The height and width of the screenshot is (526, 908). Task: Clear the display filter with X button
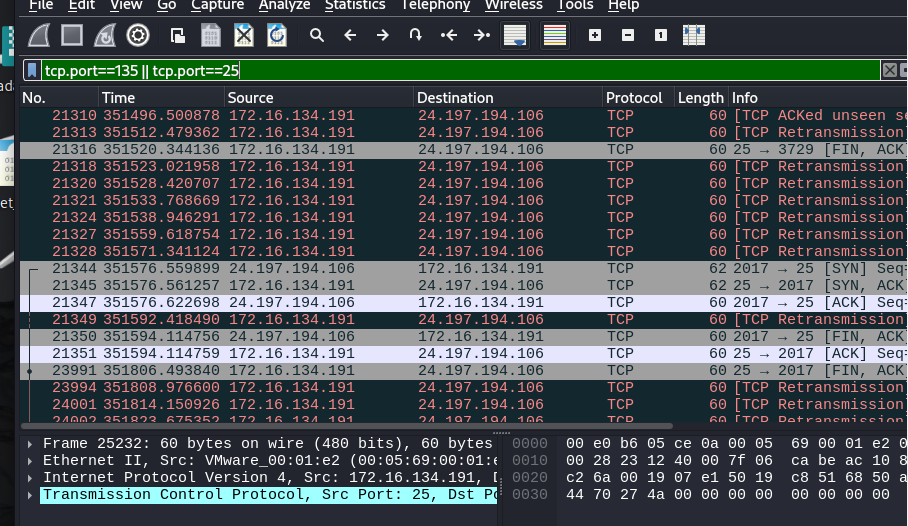pyautogui.click(x=889, y=70)
